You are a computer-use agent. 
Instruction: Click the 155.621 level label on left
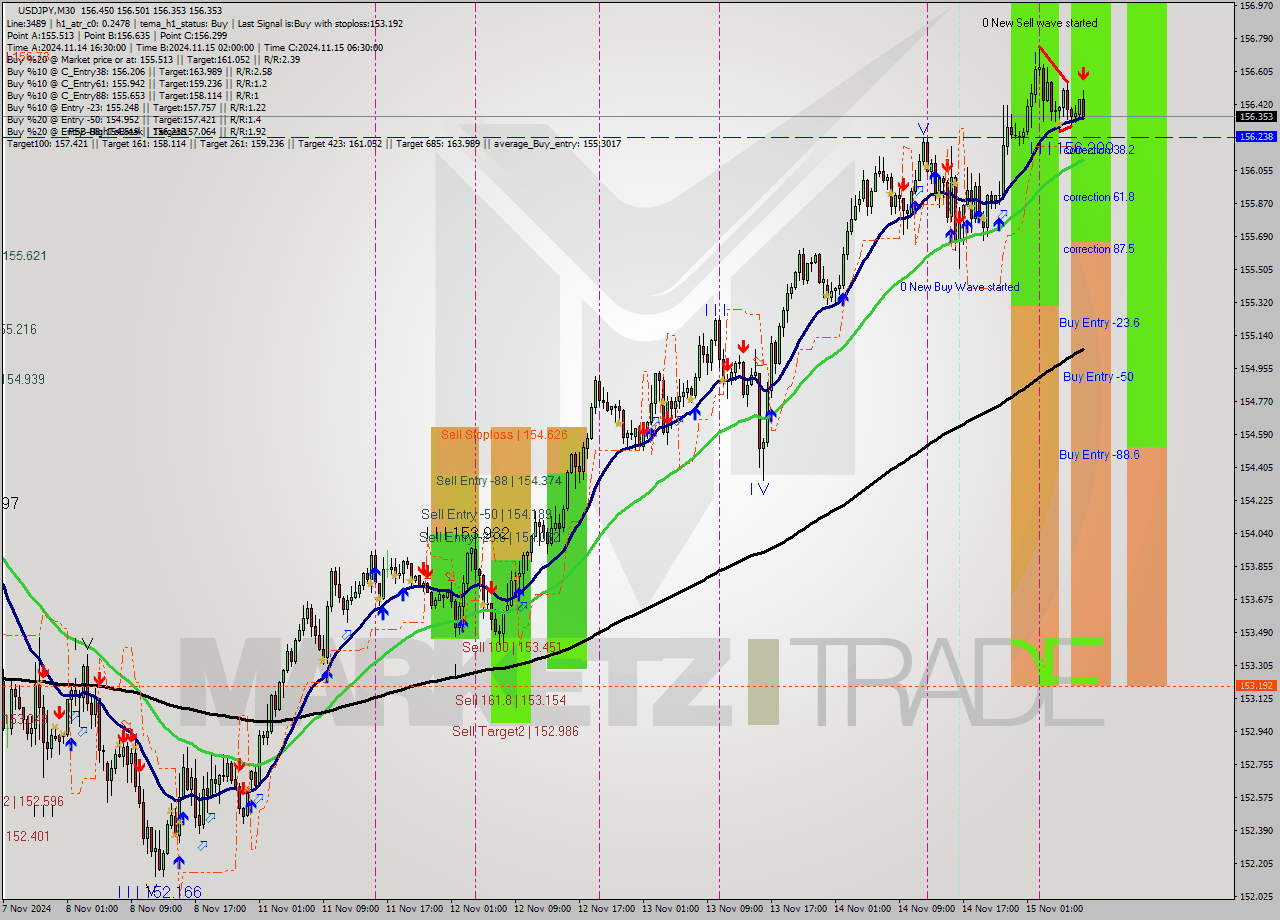click(25, 256)
